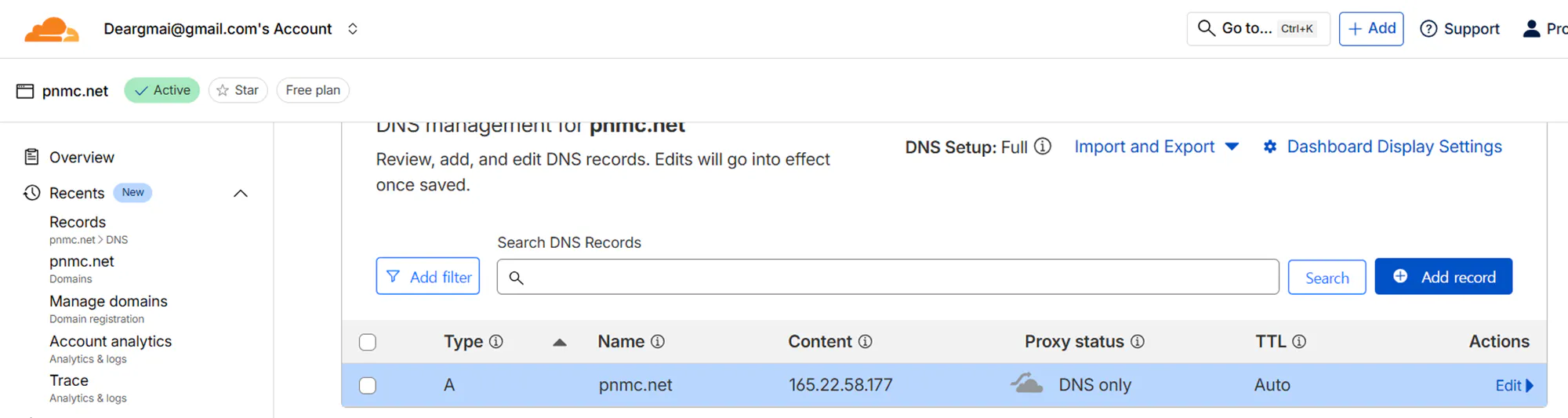
Task: Click the grey DNS only cloud icon
Action: tap(1026, 383)
